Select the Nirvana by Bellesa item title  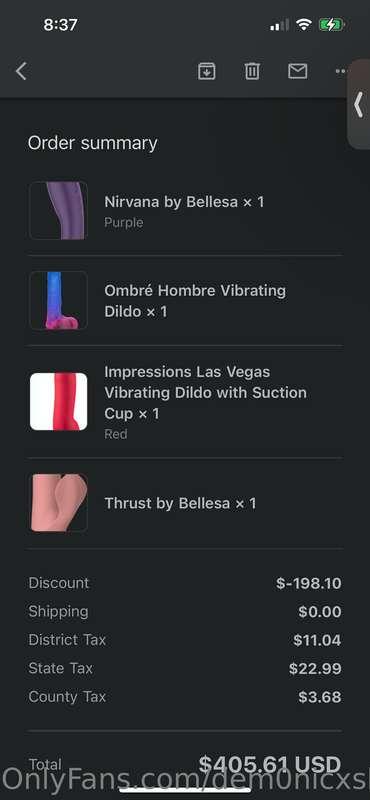[x=184, y=202]
